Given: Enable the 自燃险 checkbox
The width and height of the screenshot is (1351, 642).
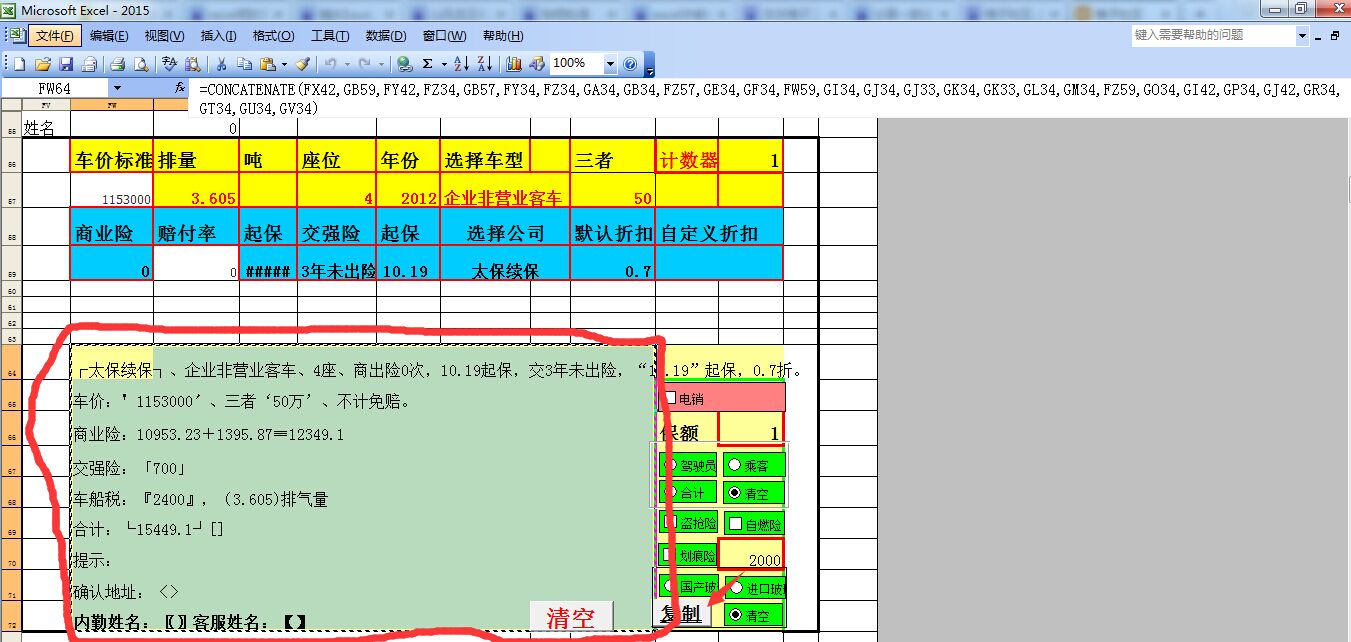Looking at the screenshot, I should click(x=735, y=523).
